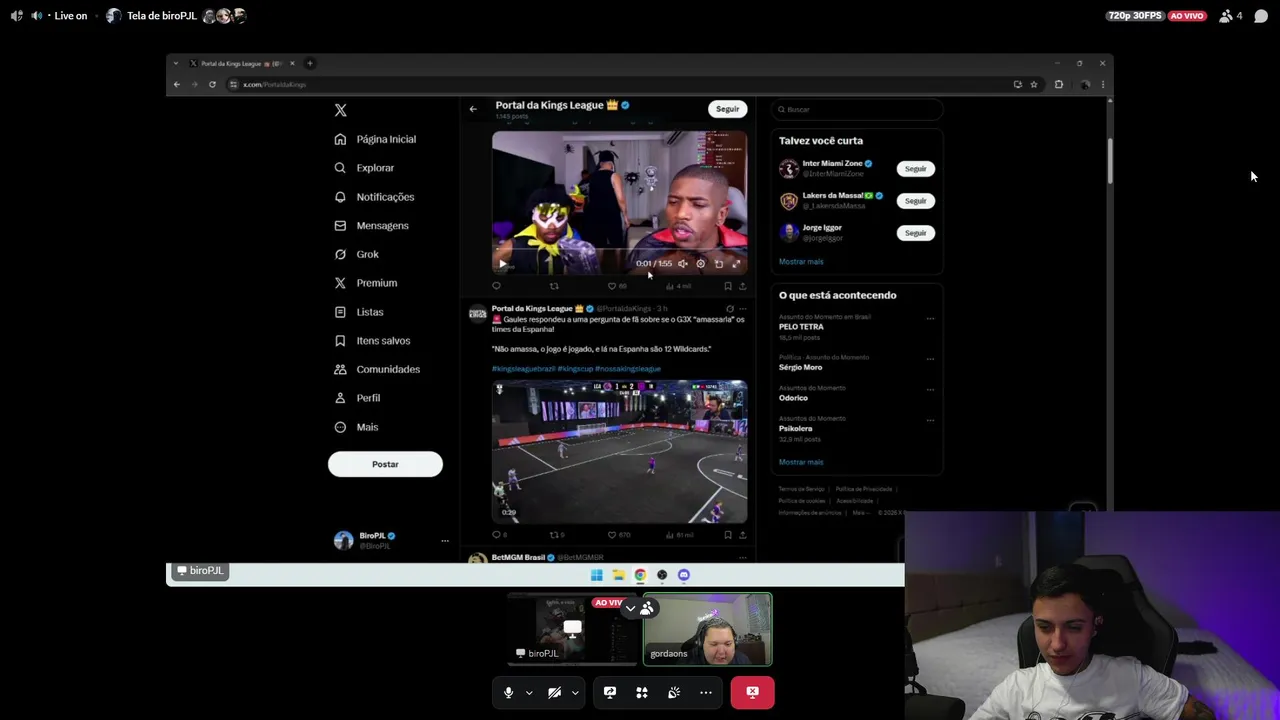Open the Chrome extensions puzzle icon
1280x720 pixels.
point(1059,84)
